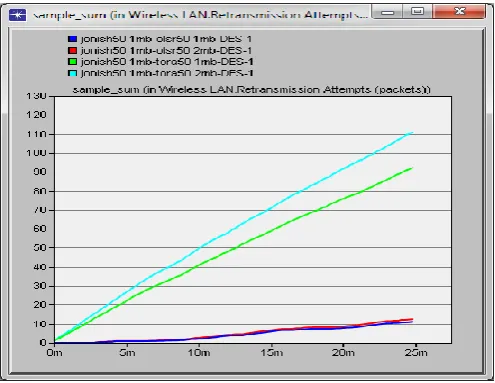Click the blue olsr50 1mb legend swatch
Image resolution: width=495 pixels, height=383 pixels.
[72, 39]
